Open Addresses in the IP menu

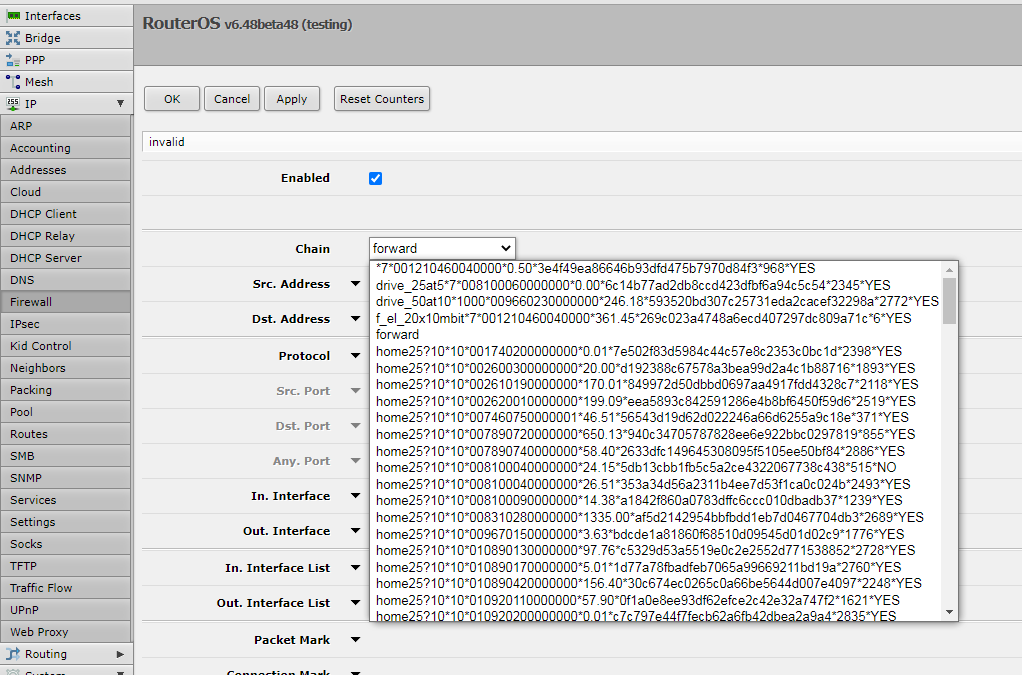66,170
